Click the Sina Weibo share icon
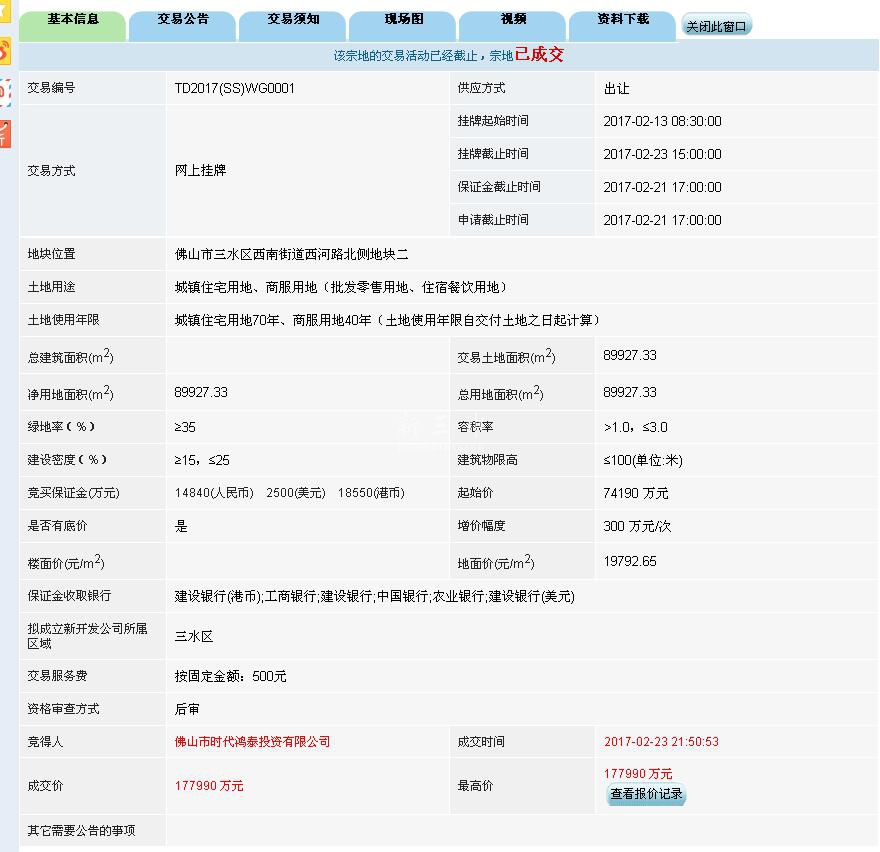880x852 pixels. point(5,50)
